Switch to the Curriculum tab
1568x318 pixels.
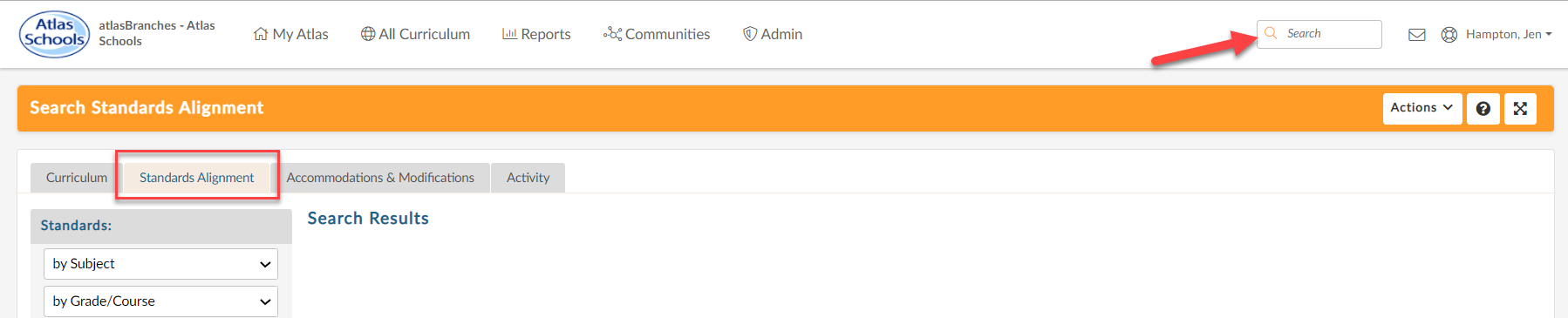click(x=77, y=178)
